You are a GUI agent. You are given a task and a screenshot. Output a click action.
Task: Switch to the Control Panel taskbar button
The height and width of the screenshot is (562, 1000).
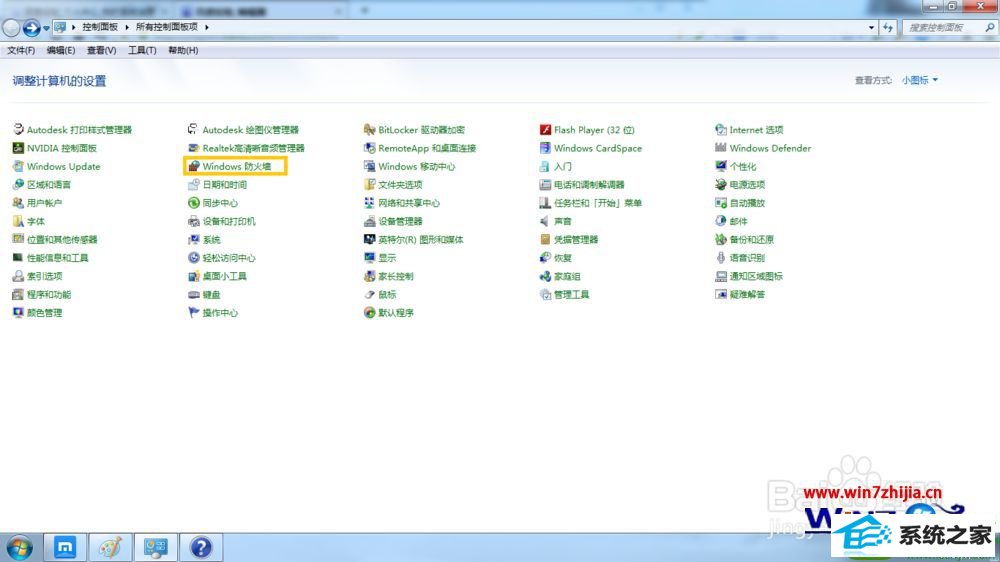pyautogui.click(x=156, y=547)
